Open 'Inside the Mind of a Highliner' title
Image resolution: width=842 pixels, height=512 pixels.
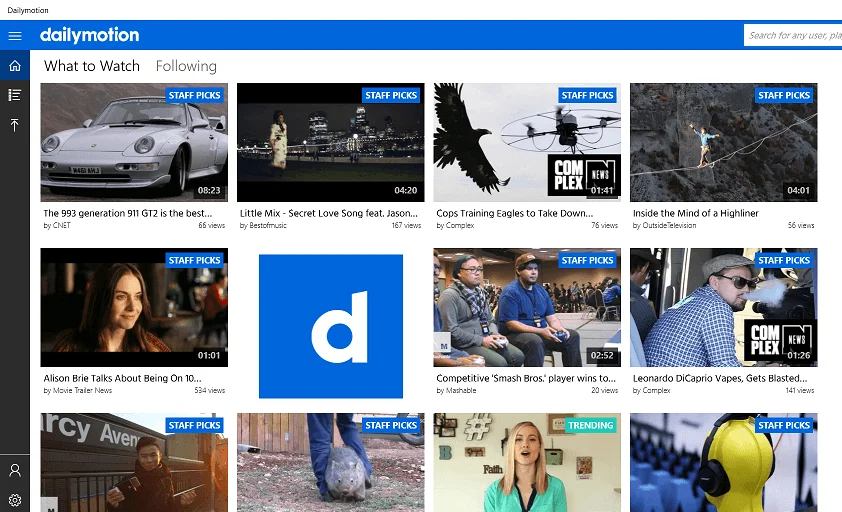(696, 213)
